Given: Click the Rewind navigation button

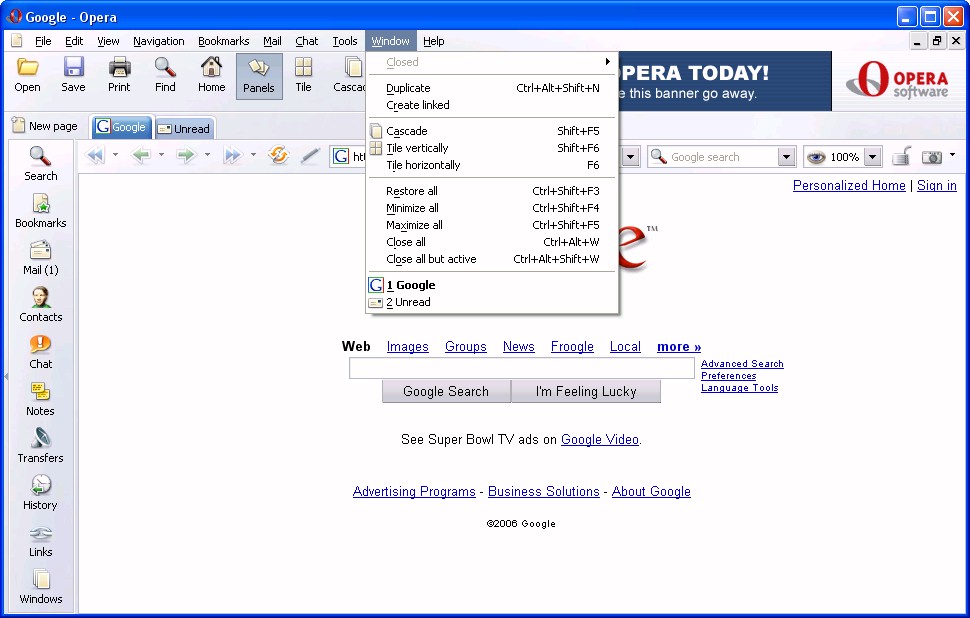Looking at the screenshot, I should 96,155.
